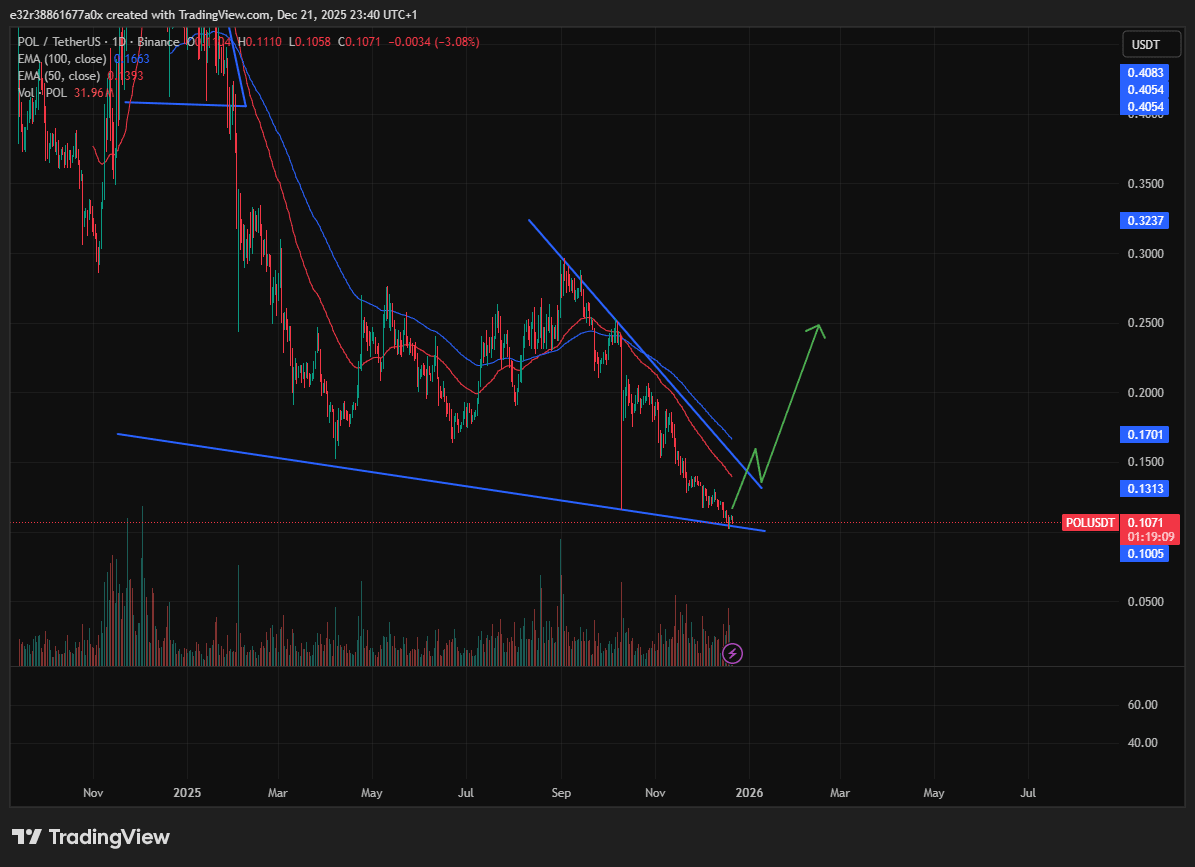Click the EMA (50, close) indicator label
Viewport: 1195px width, 867px height.
pyautogui.click(x=59, y=75)
